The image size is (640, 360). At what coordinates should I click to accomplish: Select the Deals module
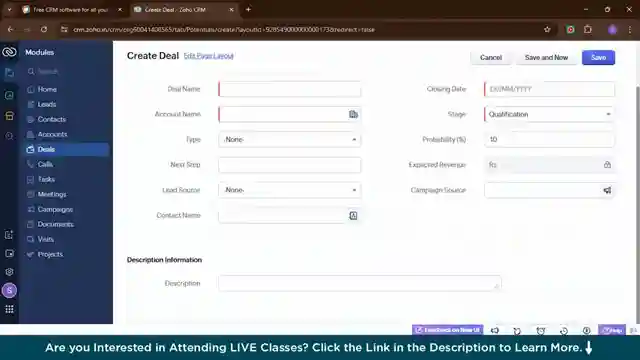(x=66, y=149)
